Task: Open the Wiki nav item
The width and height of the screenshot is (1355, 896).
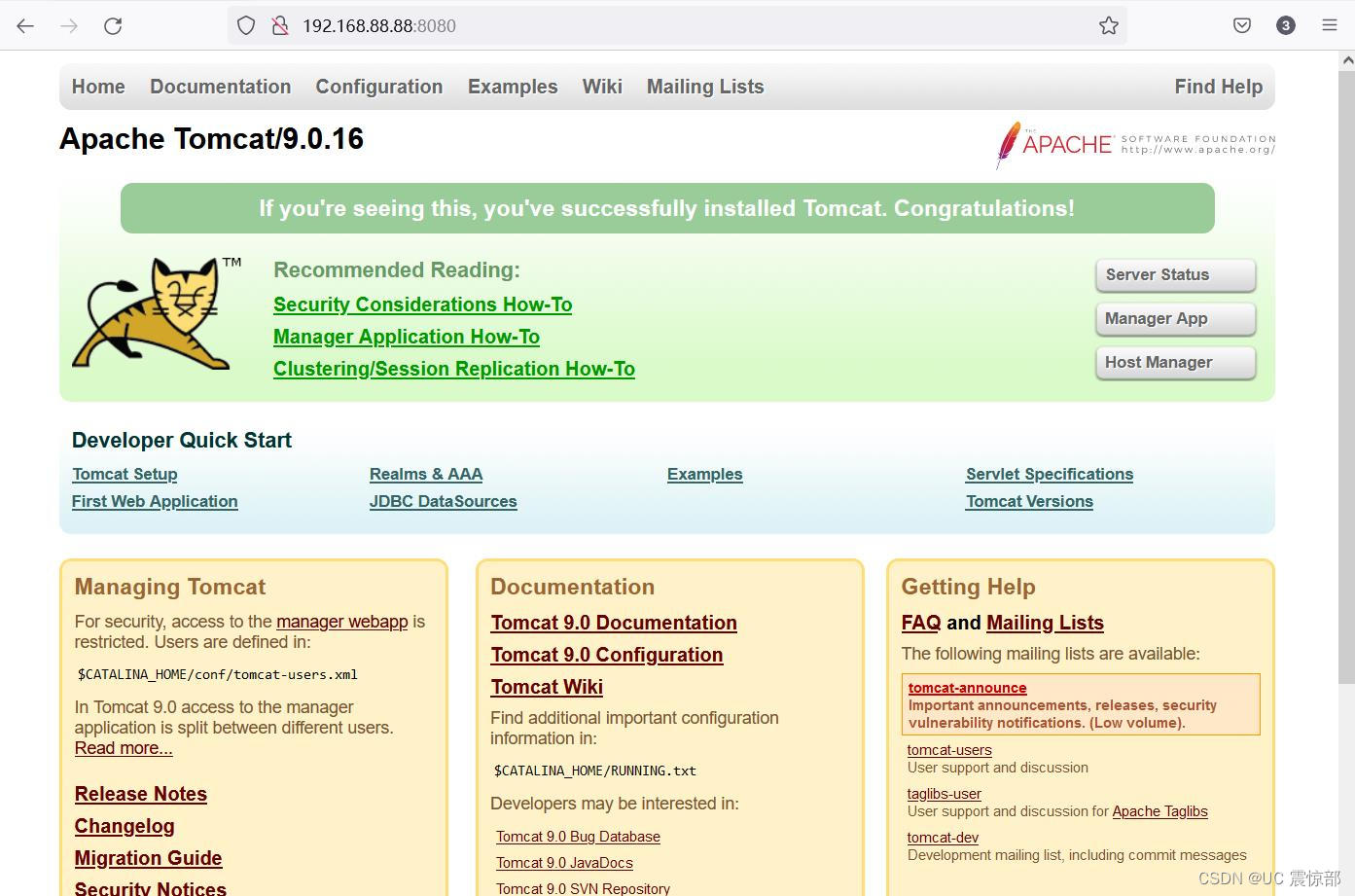Action: tap(602, 87)
